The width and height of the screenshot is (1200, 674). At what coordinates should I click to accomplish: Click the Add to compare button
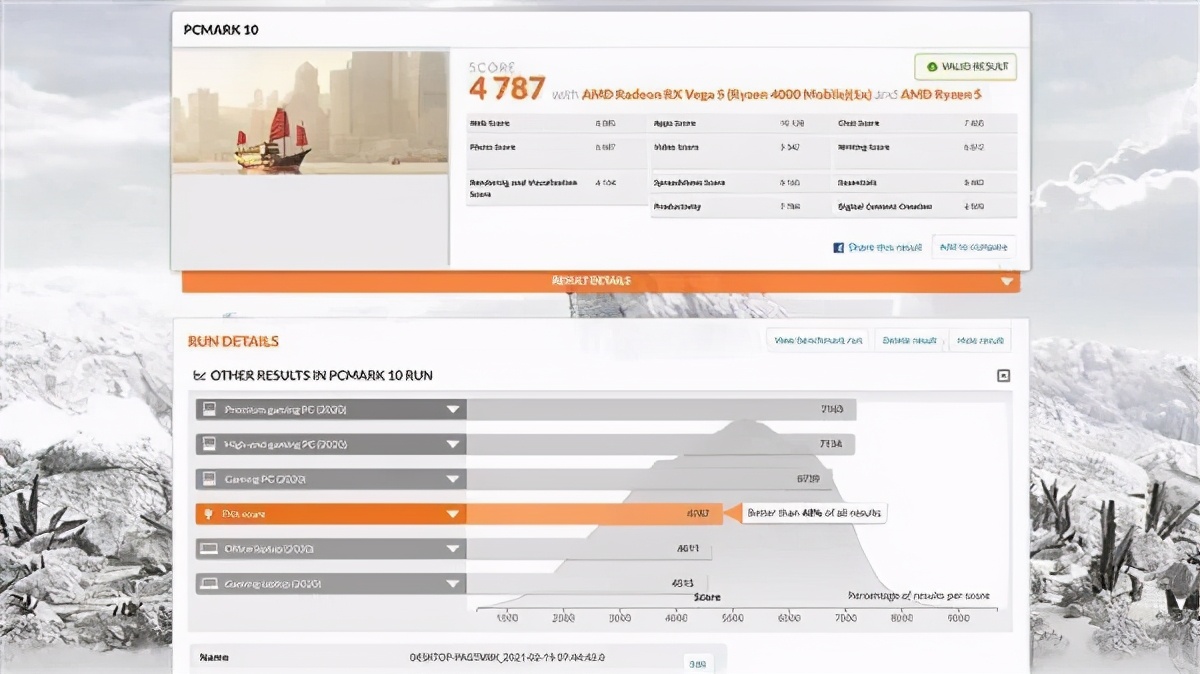(x=973, y=247)
